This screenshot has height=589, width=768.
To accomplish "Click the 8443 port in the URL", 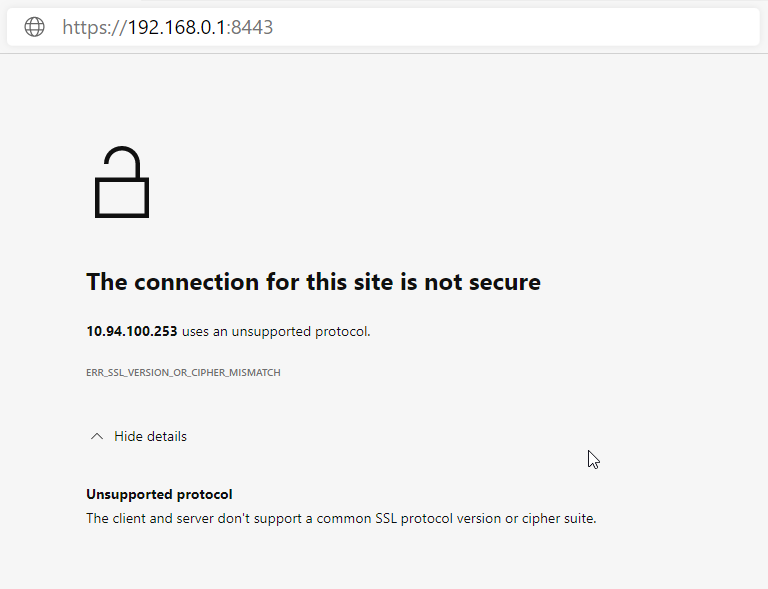I will (253, 27).
